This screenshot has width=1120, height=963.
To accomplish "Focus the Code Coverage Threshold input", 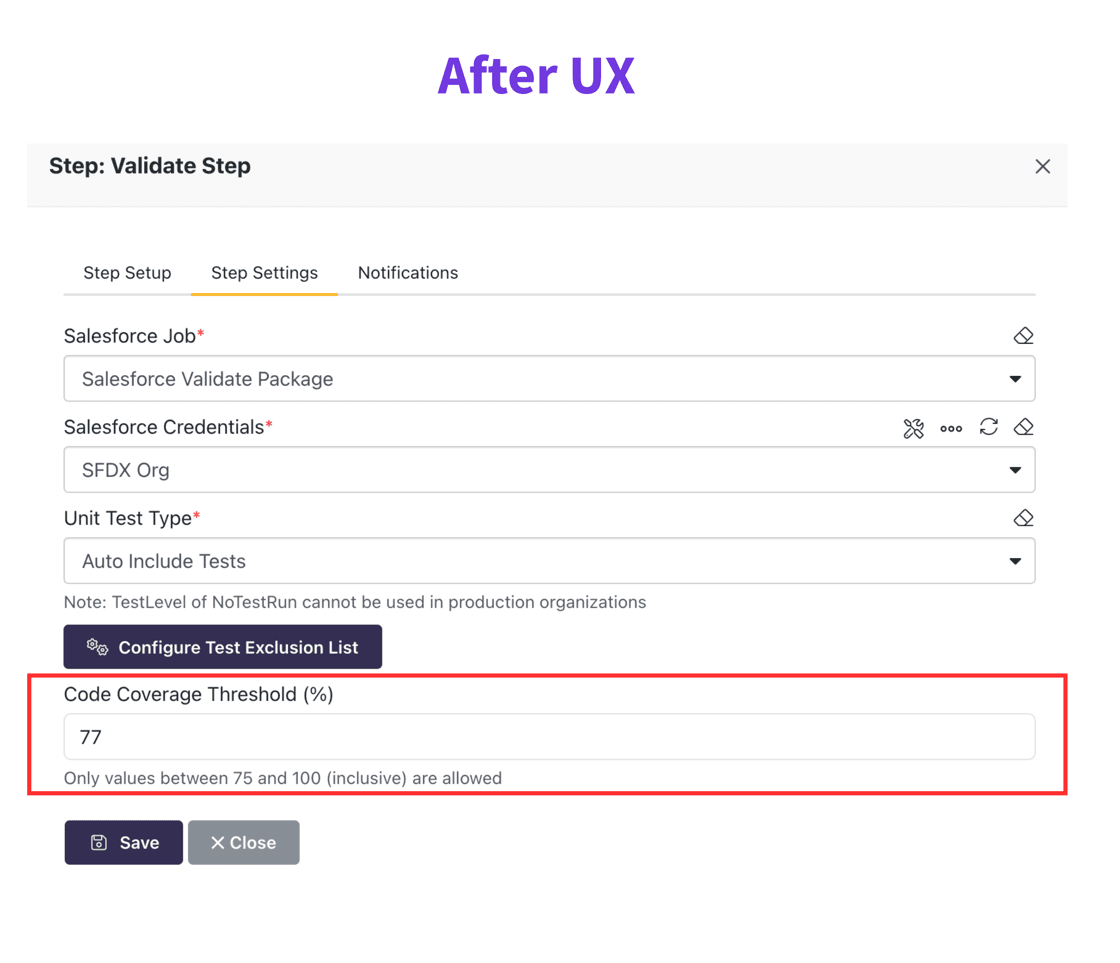I will pyautogui.click(x=549, y=737).
